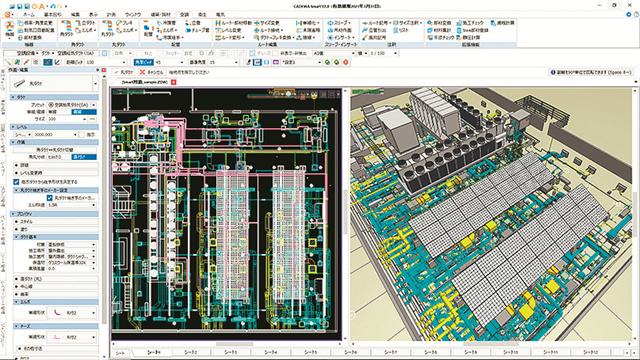The height and width of the screenshot is (360, 640).
Task: Click the サイズ value input field
Action: click(65, 119)
